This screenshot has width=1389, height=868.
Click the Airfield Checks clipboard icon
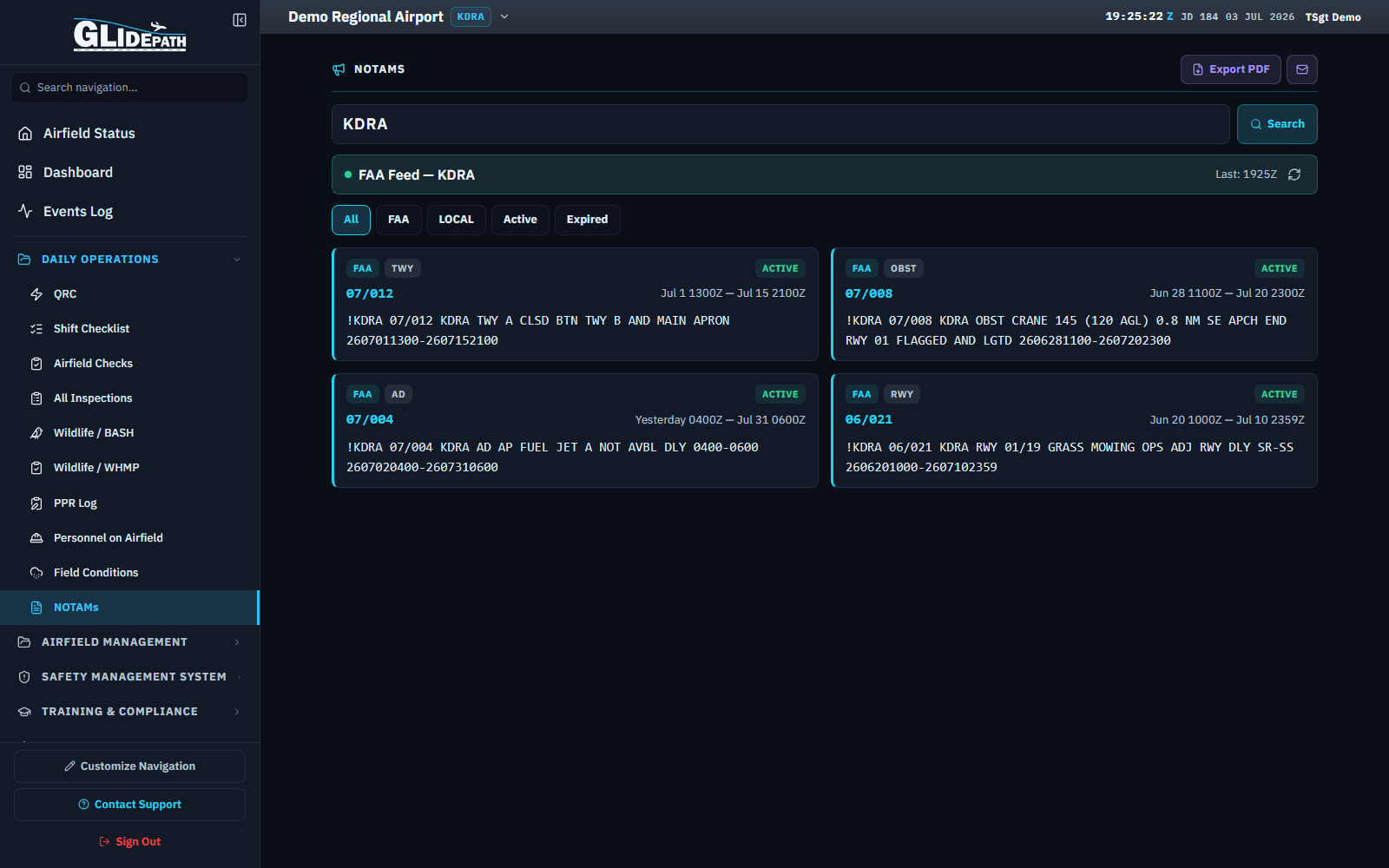tap(36, 364)
